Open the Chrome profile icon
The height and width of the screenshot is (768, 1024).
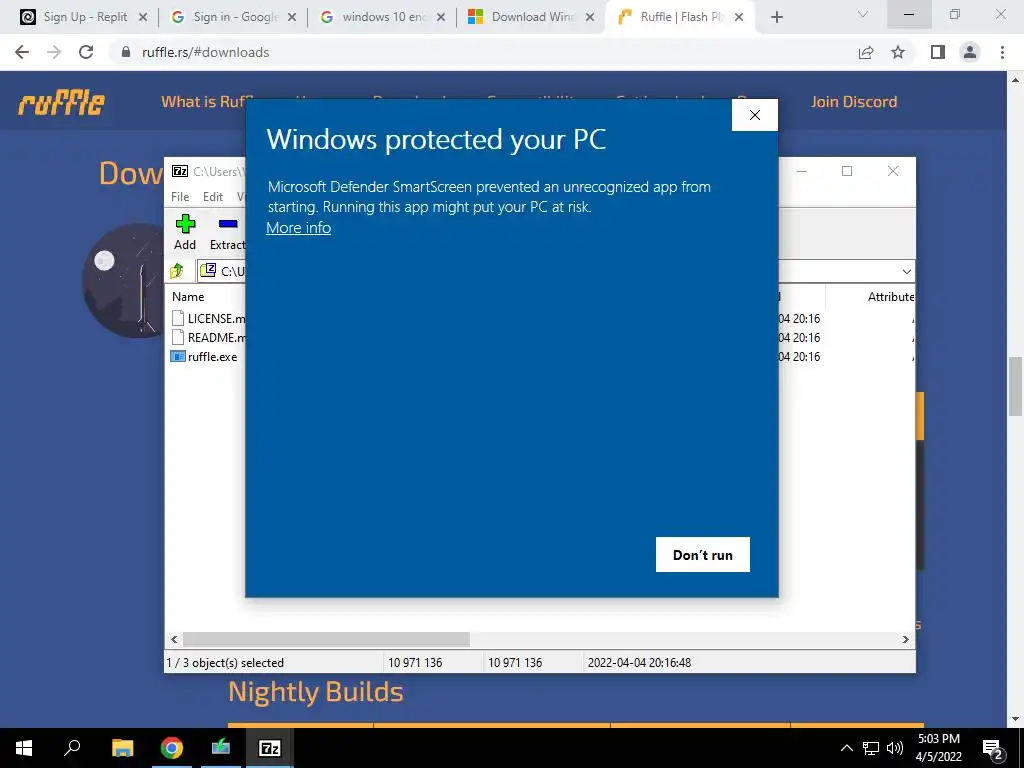[970, 52]
